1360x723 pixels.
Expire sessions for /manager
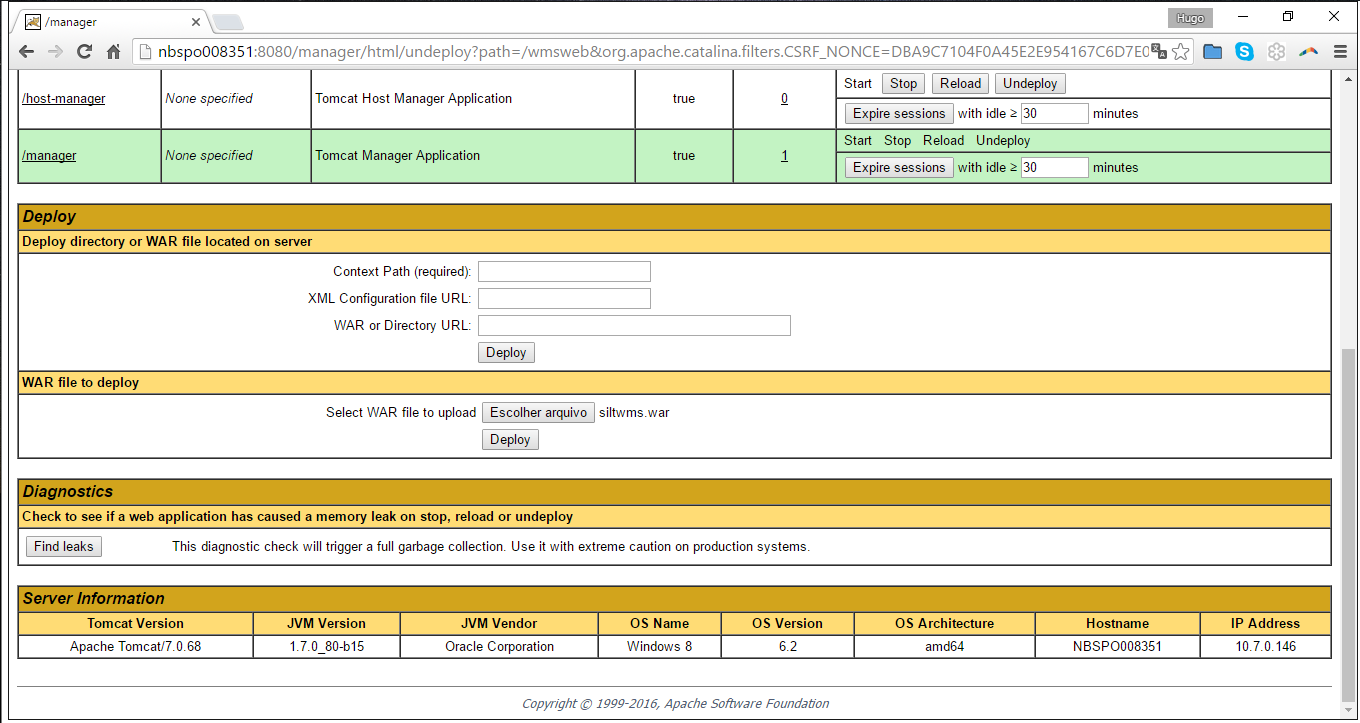899,168
